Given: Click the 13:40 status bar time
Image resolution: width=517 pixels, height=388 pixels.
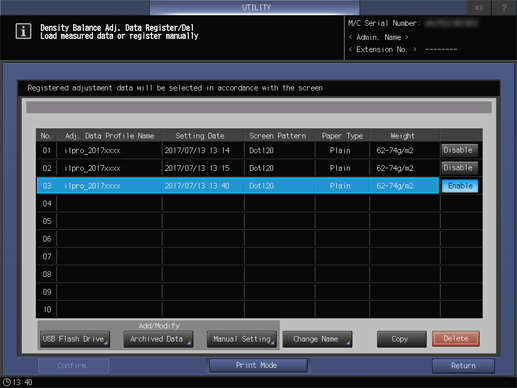Looking at the screenshot, I should 22,382.
